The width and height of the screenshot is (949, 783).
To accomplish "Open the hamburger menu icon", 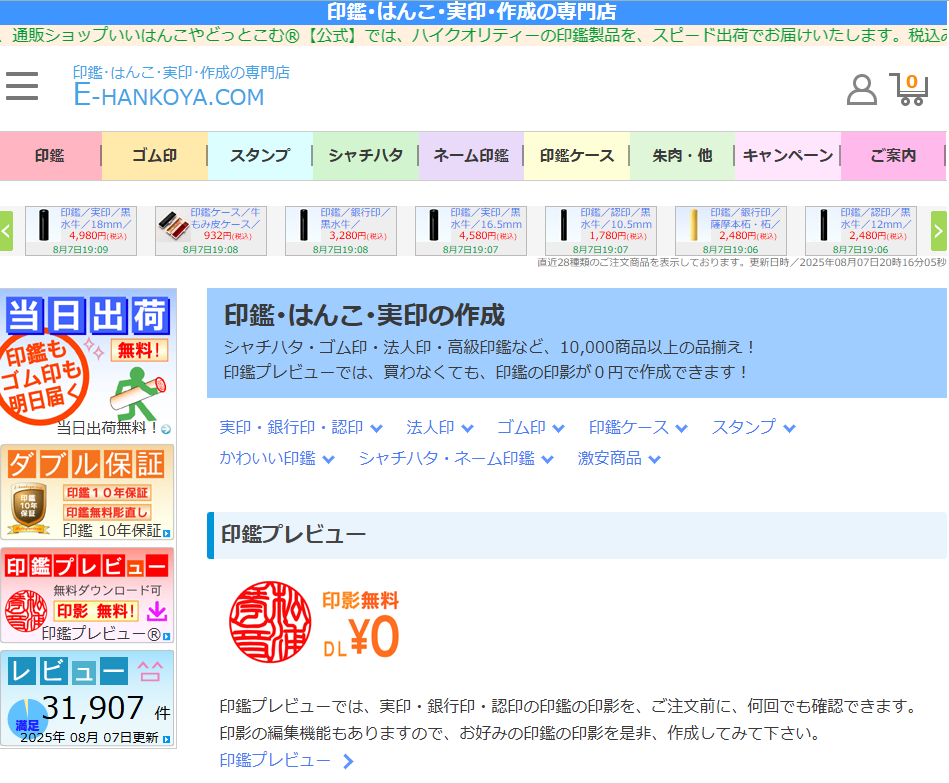I will tap(22, 87).
